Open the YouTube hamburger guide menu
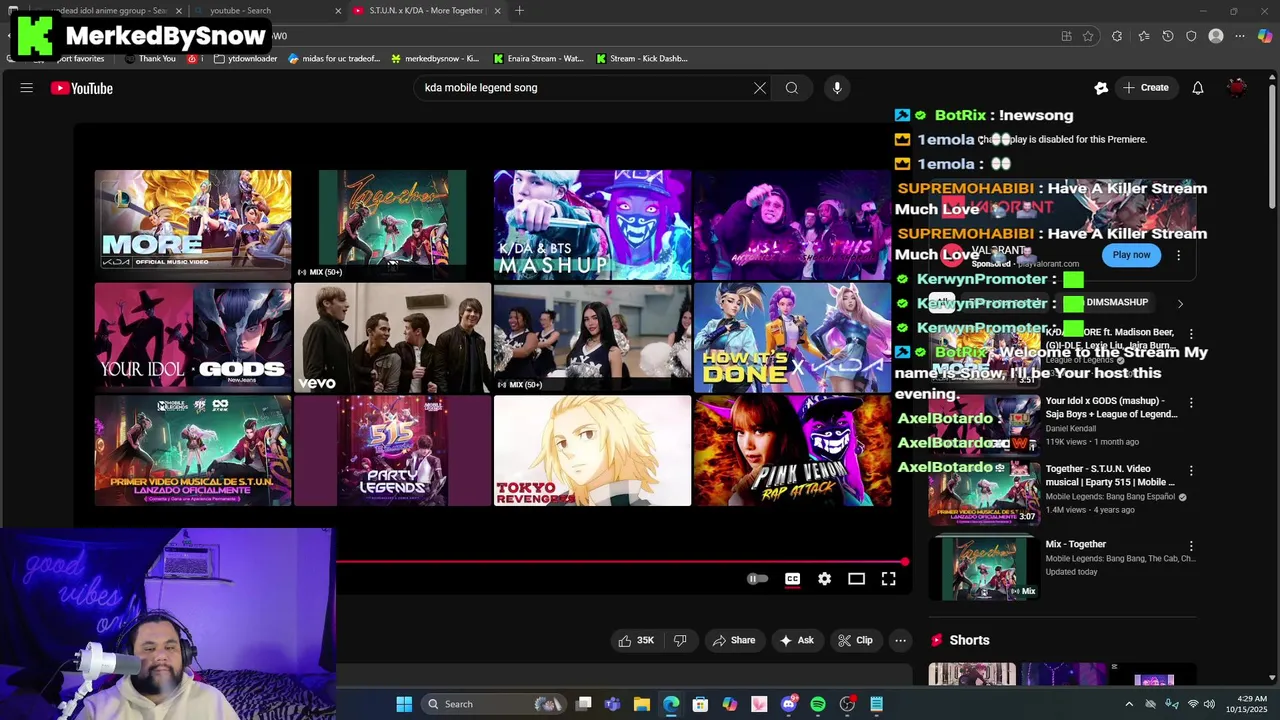1280x720 pixels. [27, 88]
